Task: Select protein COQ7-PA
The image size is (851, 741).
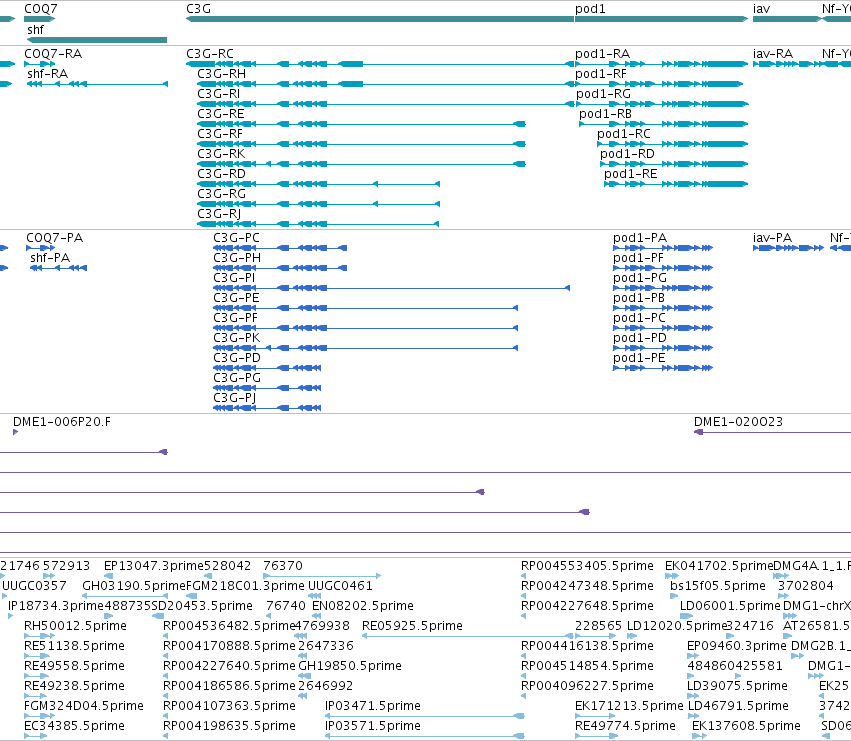Action: [x=55, y=238]
